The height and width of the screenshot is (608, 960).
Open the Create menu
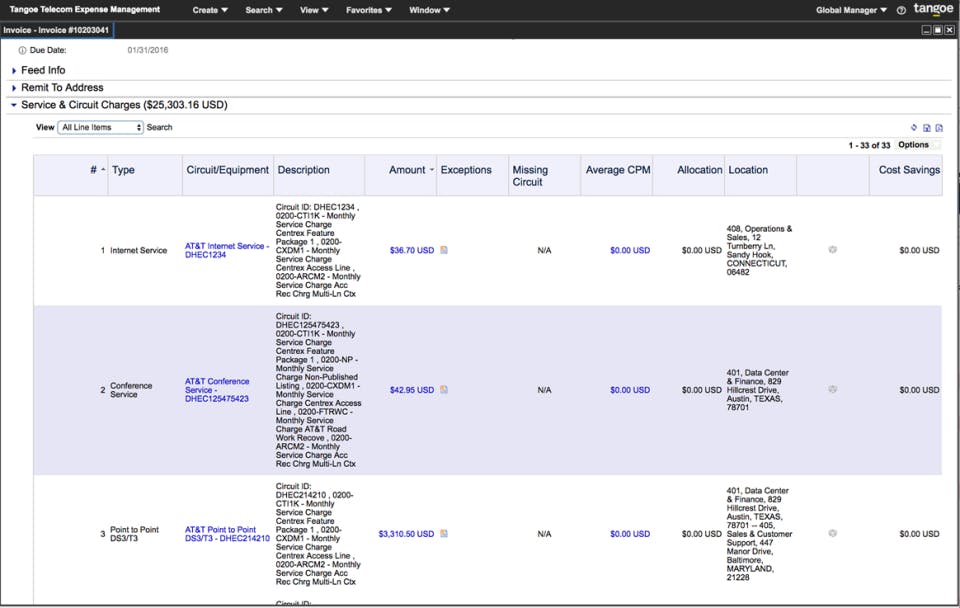(210, 10)
